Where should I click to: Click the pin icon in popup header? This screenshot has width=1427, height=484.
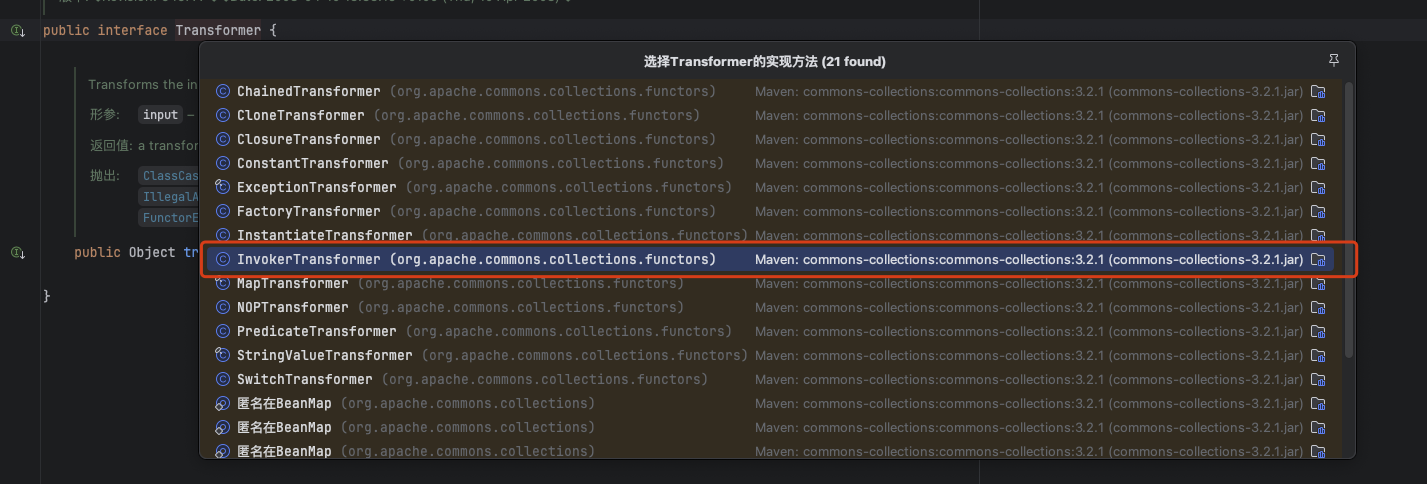[x=1333, y=61]
